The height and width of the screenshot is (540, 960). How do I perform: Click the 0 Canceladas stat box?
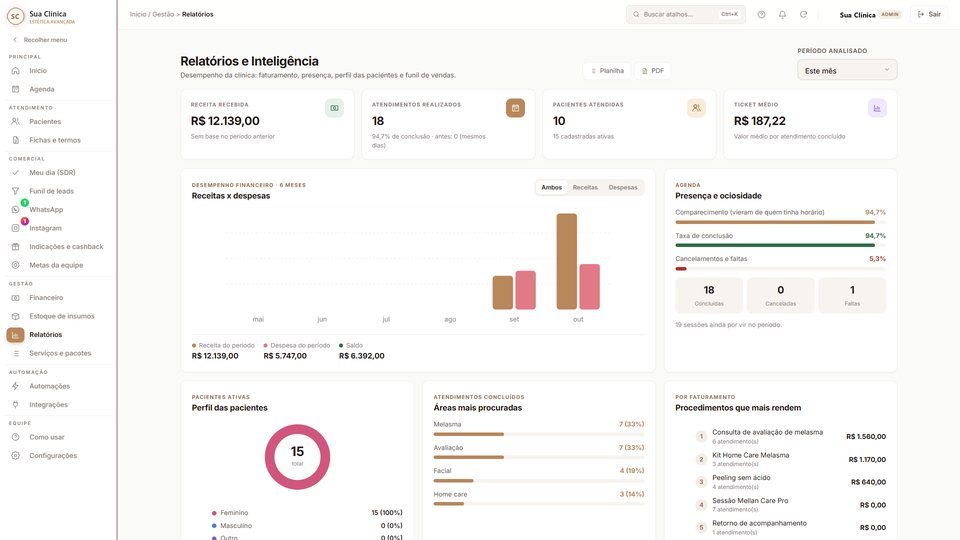781,296
